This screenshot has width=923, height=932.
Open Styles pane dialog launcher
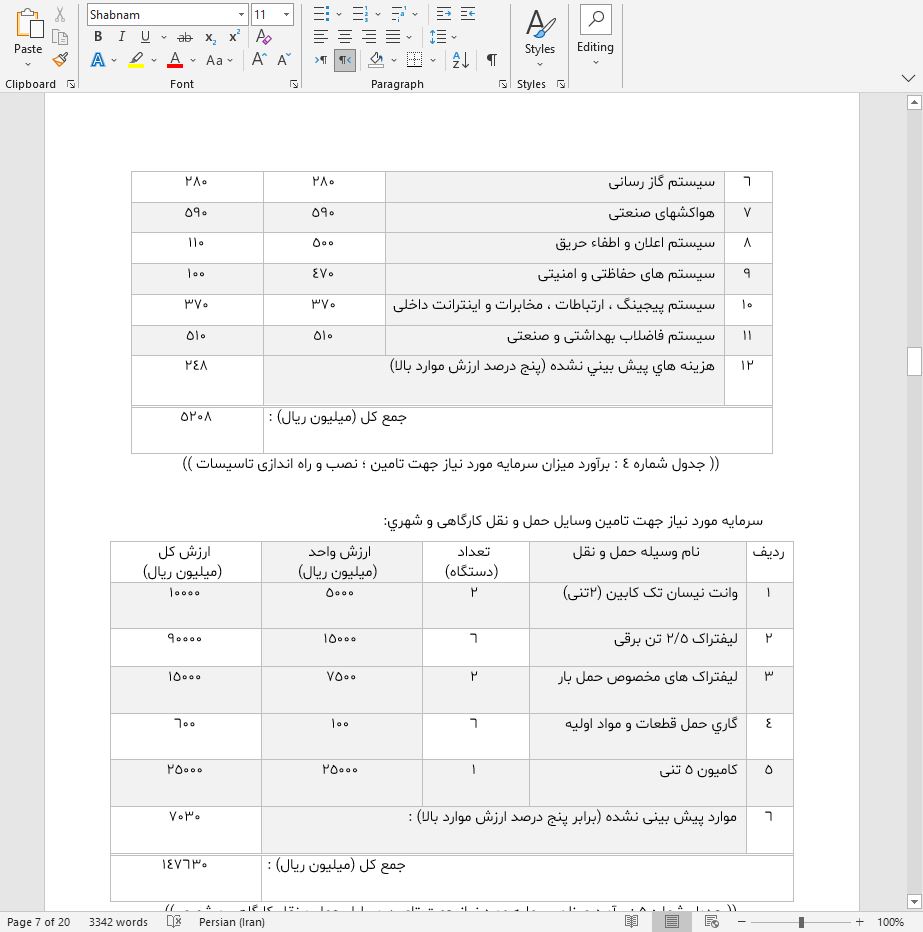pos(560,84)
